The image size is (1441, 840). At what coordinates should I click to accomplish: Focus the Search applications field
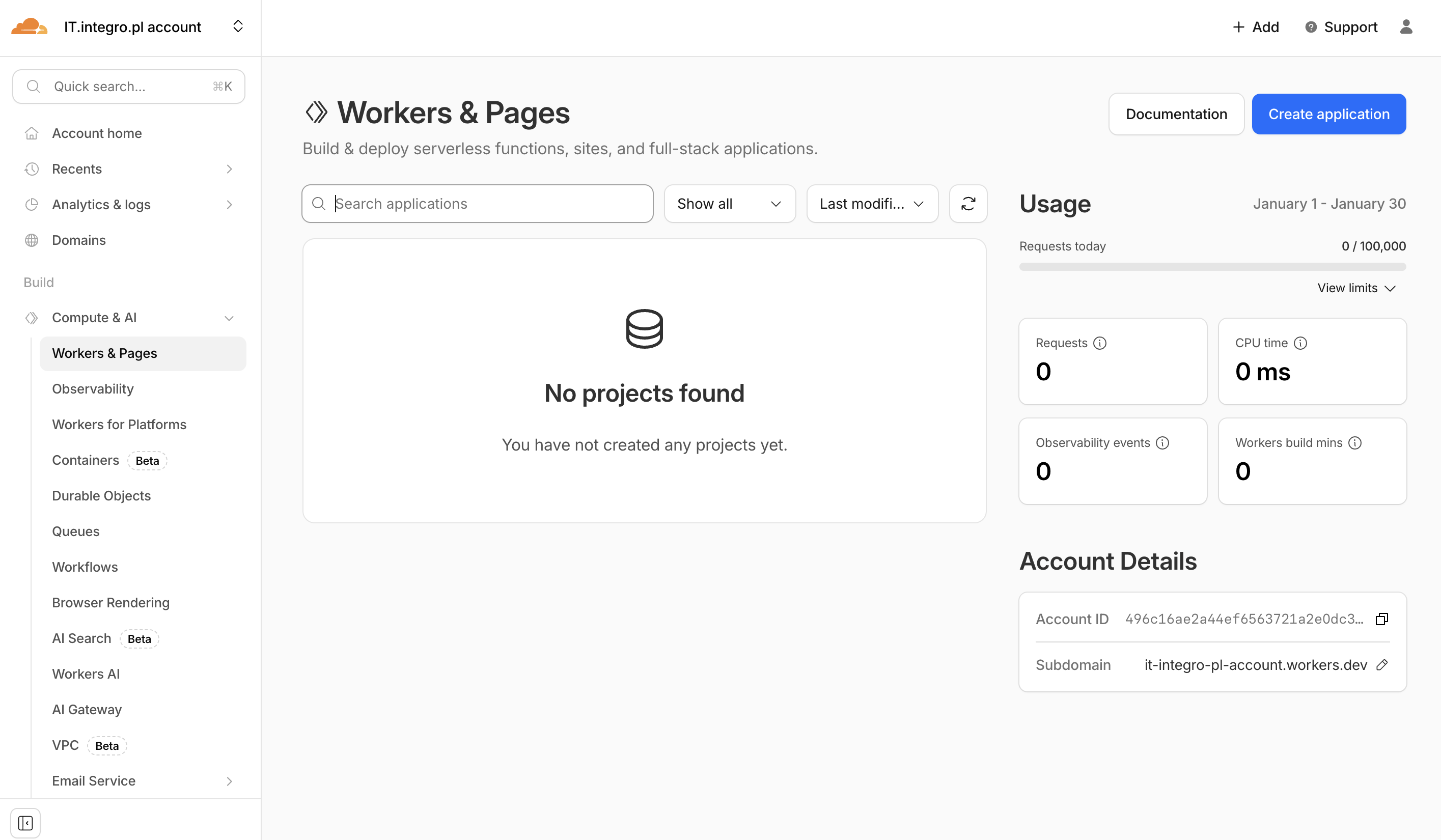click(477, 204)
